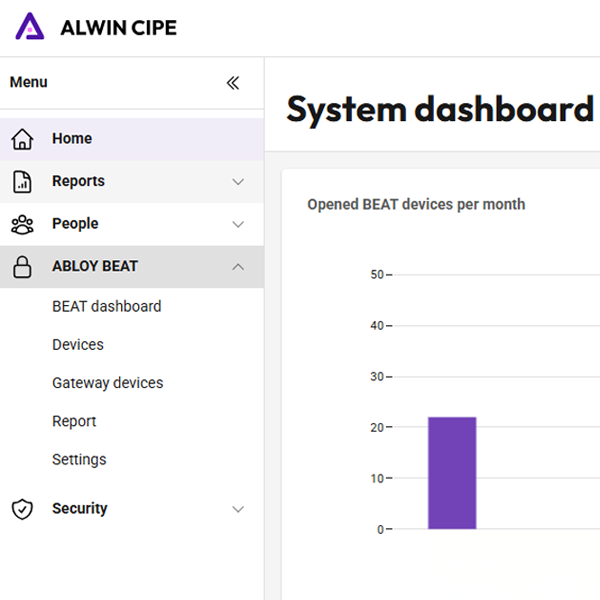Open the Devices submenu link

pos(78,345)
